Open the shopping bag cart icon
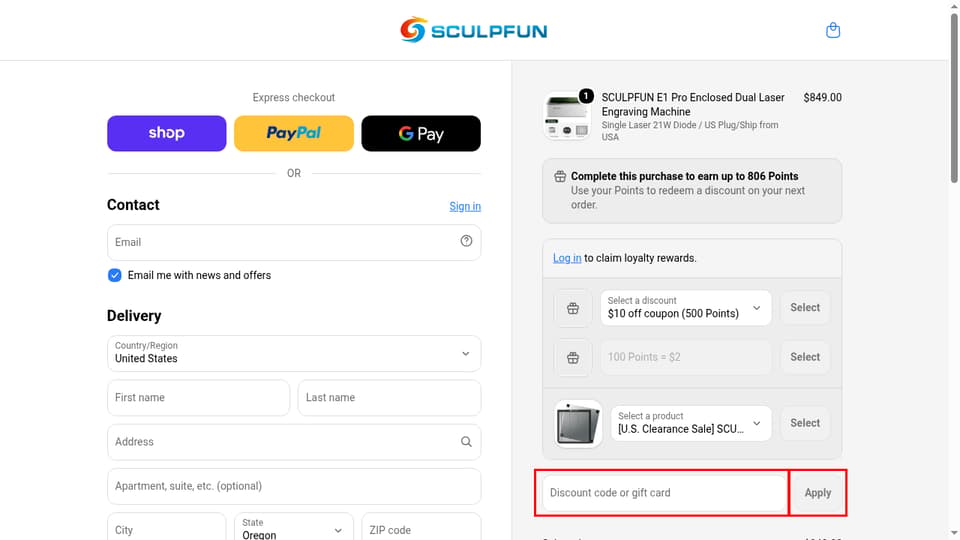The height and width of the screenshot is (540, 960). tap(833, 30)
